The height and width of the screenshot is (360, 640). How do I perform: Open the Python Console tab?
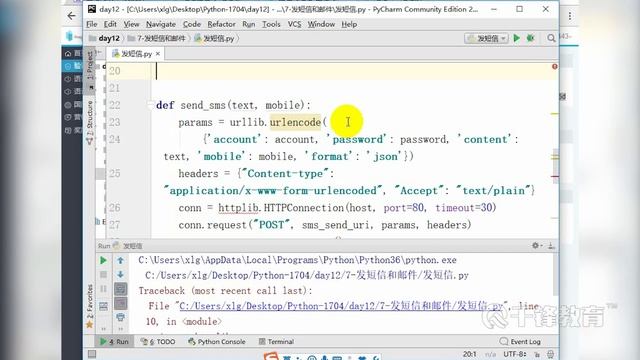[x=217, y=342]
